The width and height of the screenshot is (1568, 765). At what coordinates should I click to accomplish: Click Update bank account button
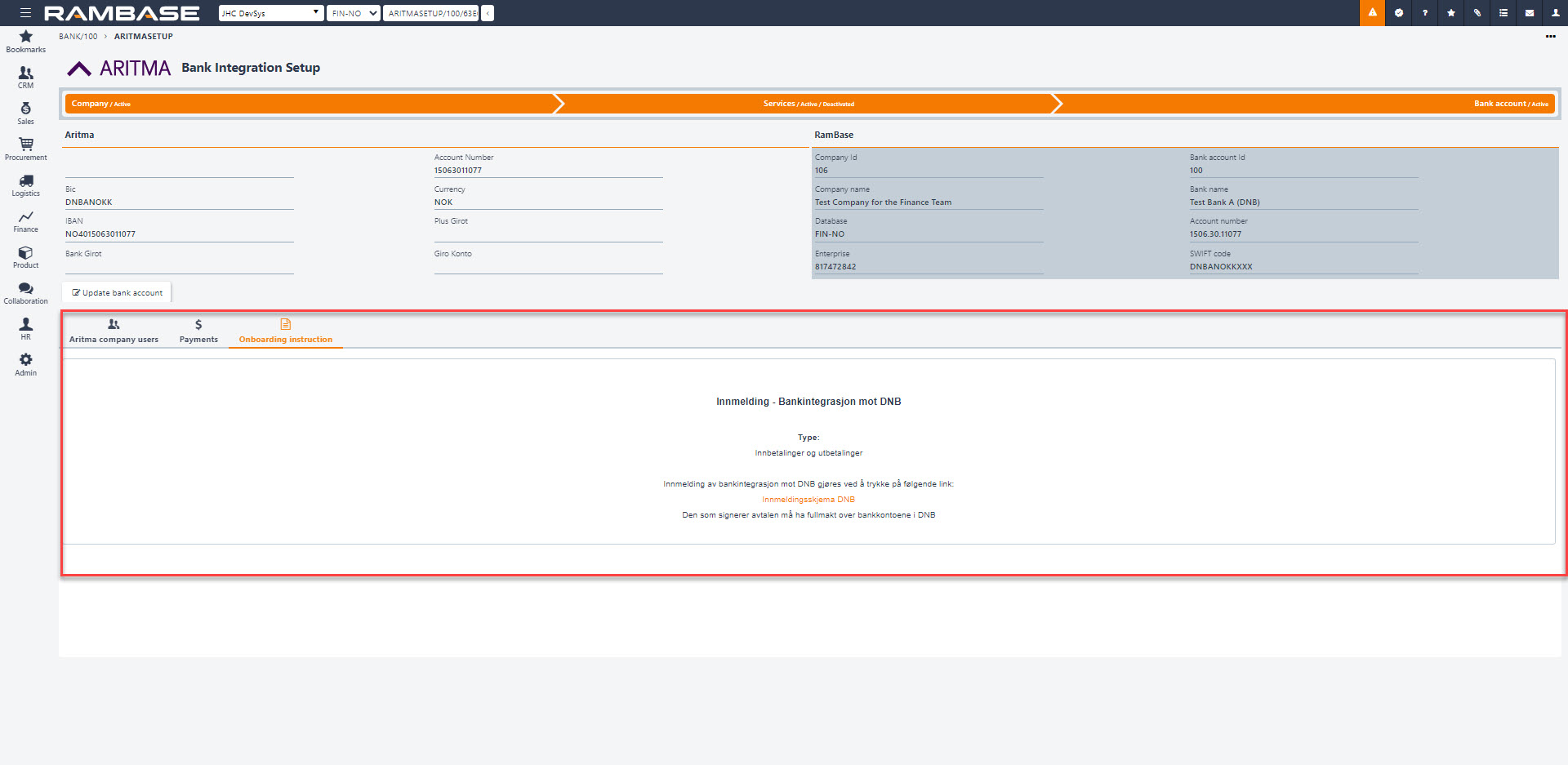pyautogui.click(x=117, y=292)
